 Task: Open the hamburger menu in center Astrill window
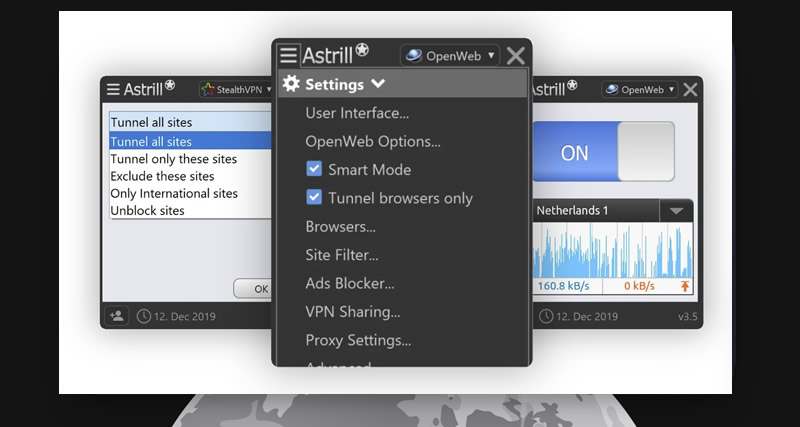tap(288, 55)
